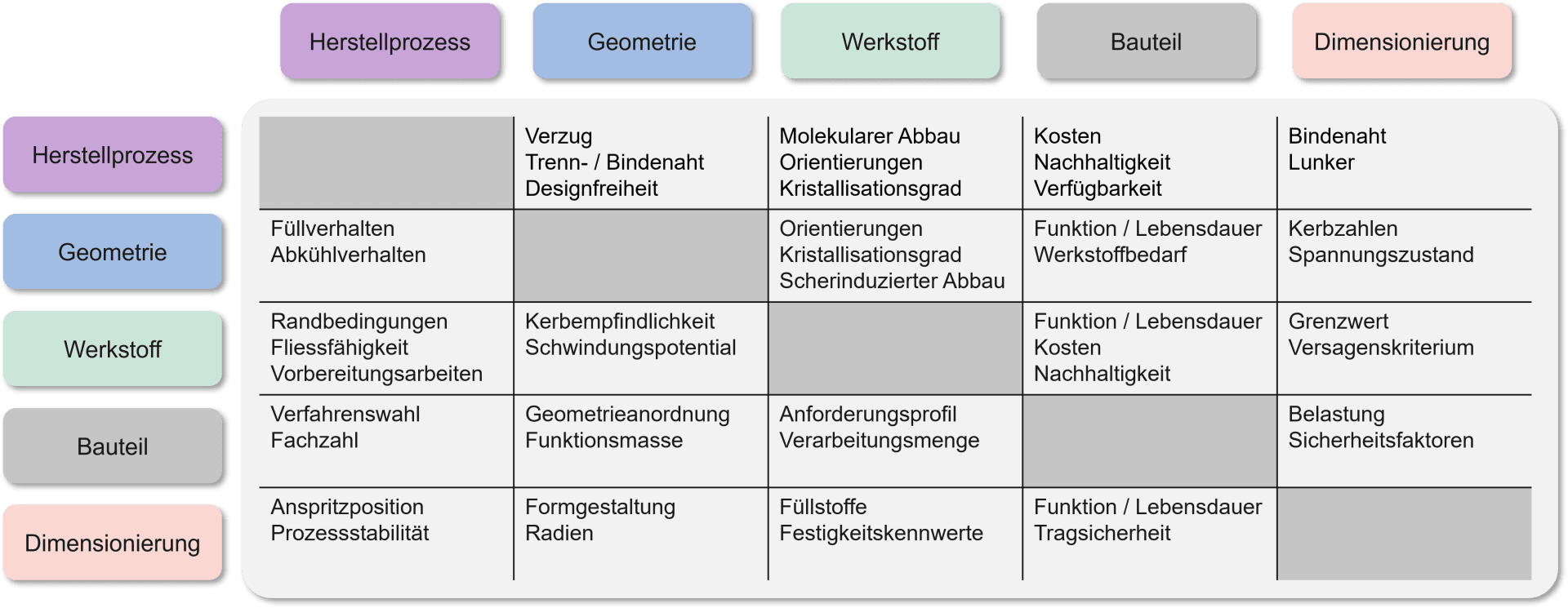Click the purple Herstellprozess column header

(x=390, y=42)
